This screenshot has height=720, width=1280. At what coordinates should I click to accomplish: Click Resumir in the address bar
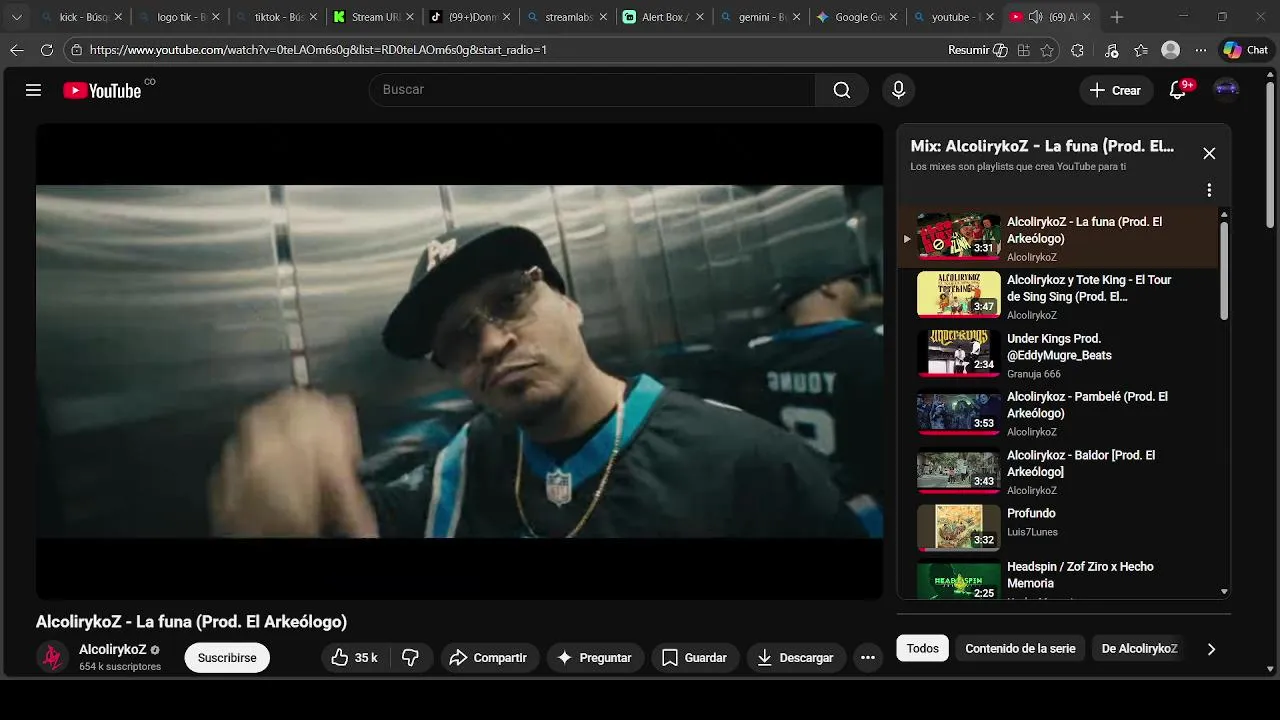[x=977, y=50]
